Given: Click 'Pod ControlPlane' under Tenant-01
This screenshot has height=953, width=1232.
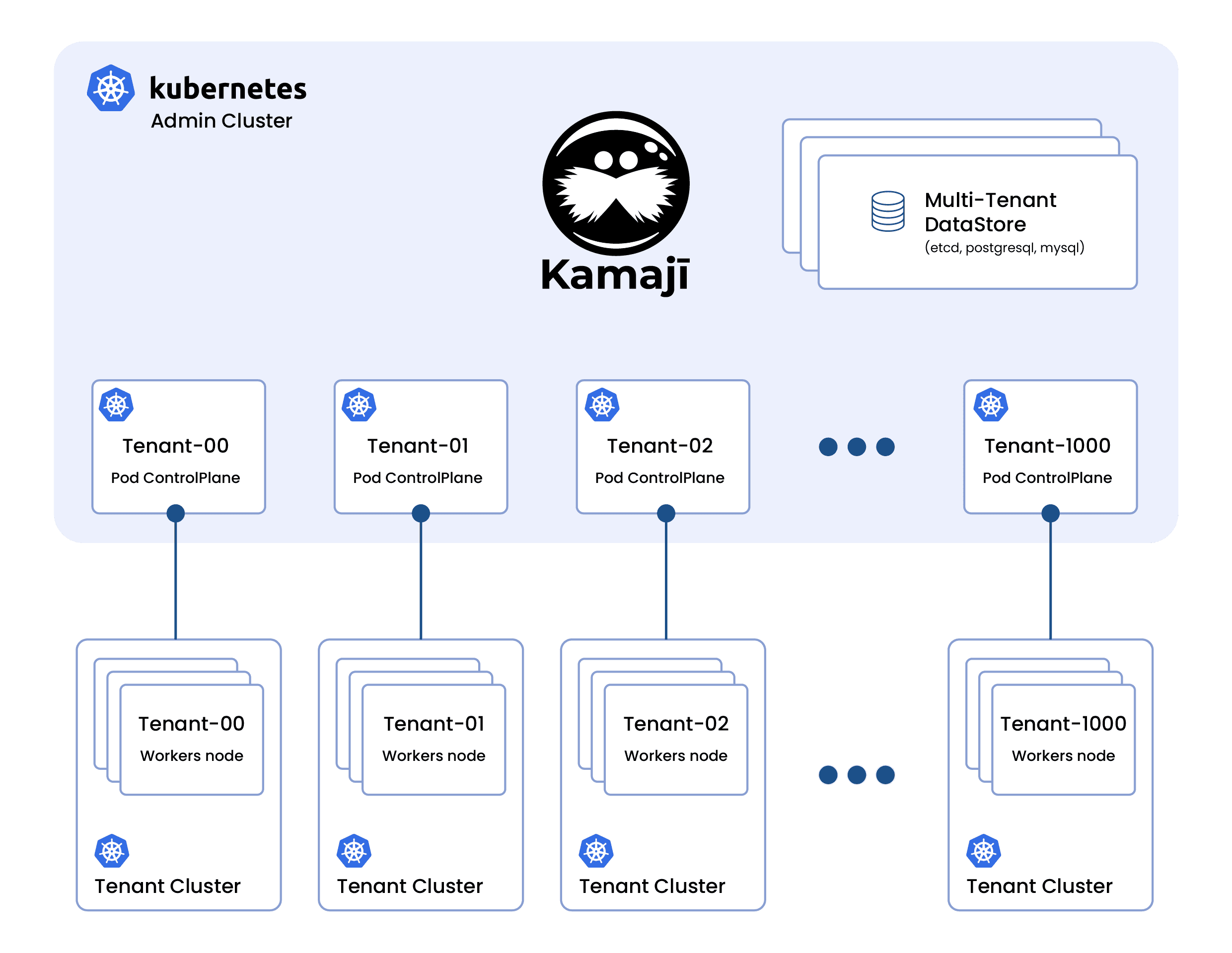Looking at the screenshot, I should (x=418, y=477).
